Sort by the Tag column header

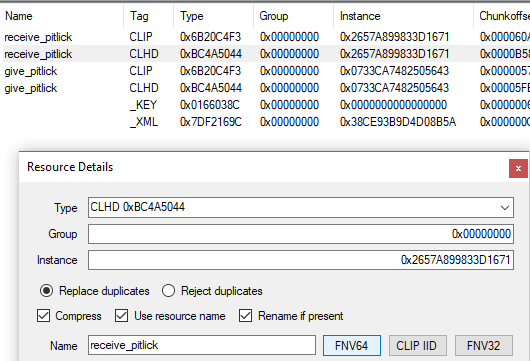pyautogui.click(x=149, y=16)
